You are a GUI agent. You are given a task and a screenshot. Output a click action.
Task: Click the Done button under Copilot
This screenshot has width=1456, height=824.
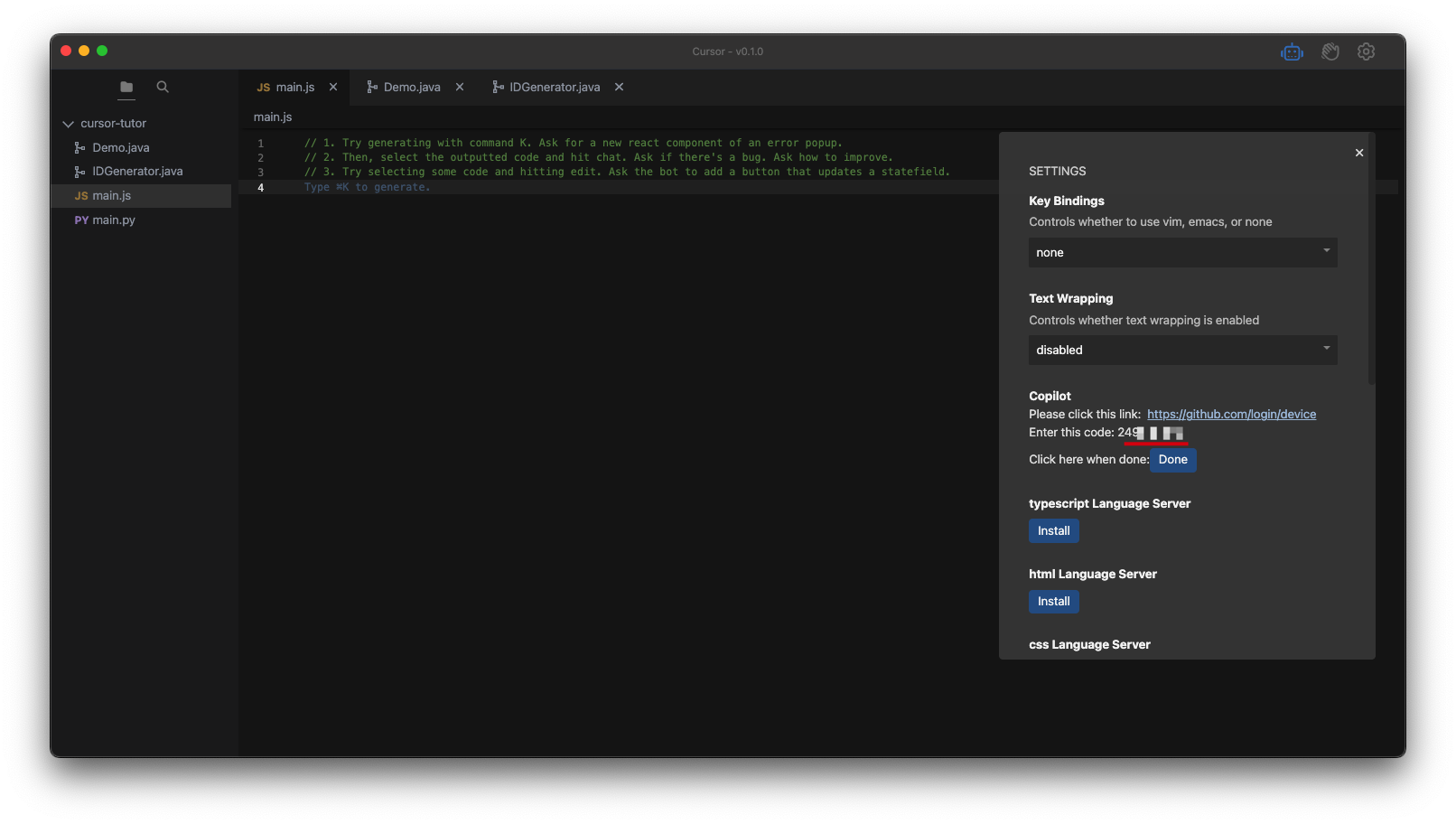1172,460
